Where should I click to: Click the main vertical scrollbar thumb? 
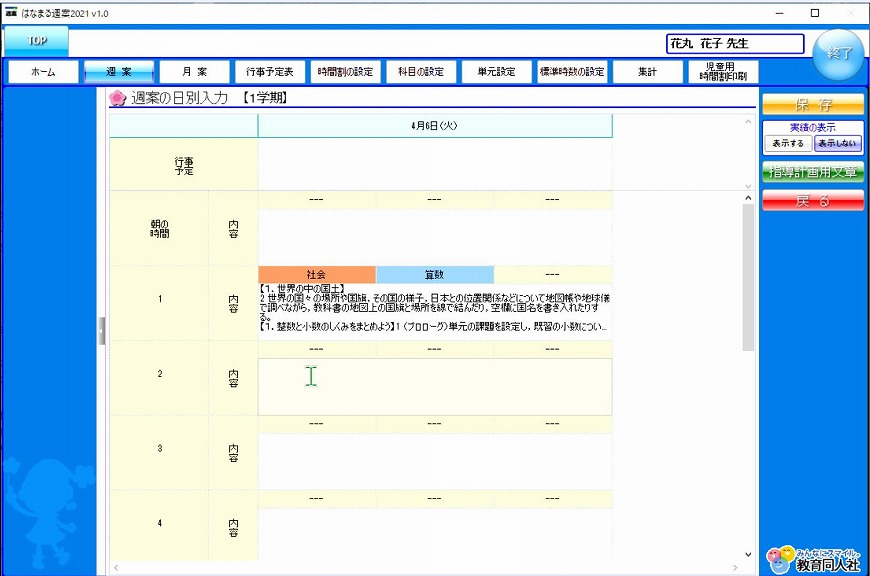pyautogui.click(x=748, y=277)
